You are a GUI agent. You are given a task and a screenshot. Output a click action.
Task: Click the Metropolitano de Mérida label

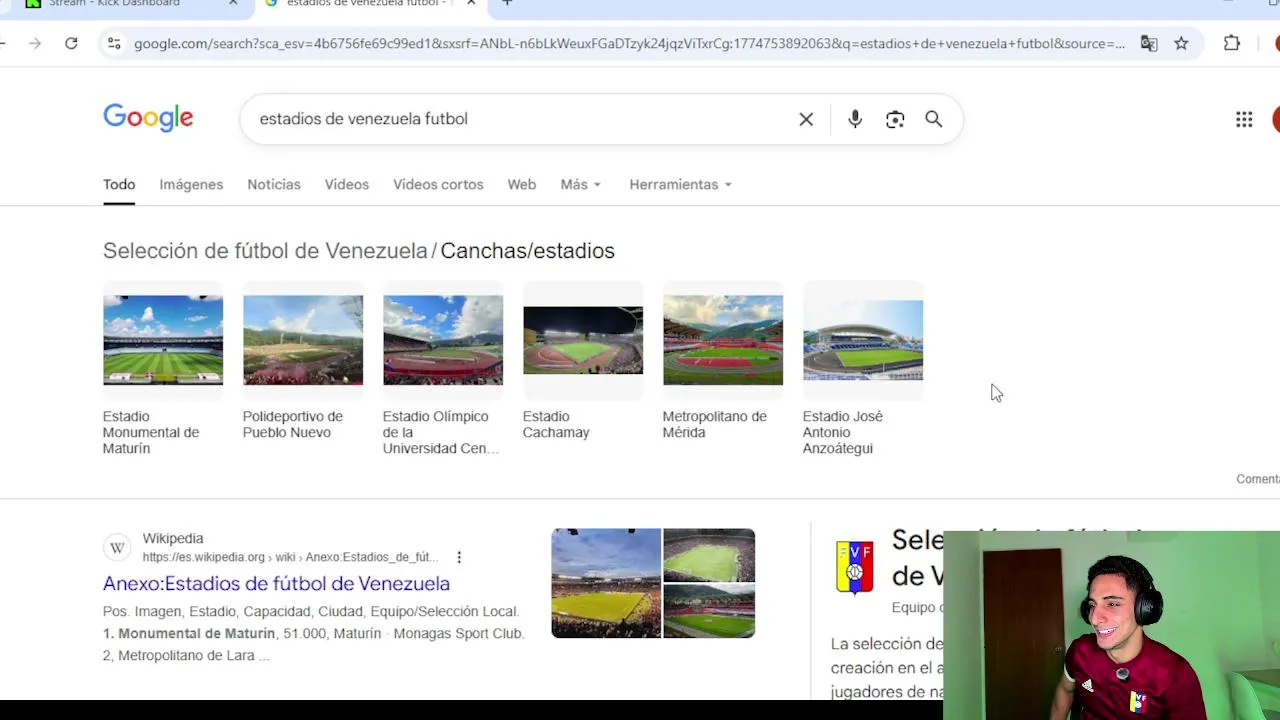714,424
